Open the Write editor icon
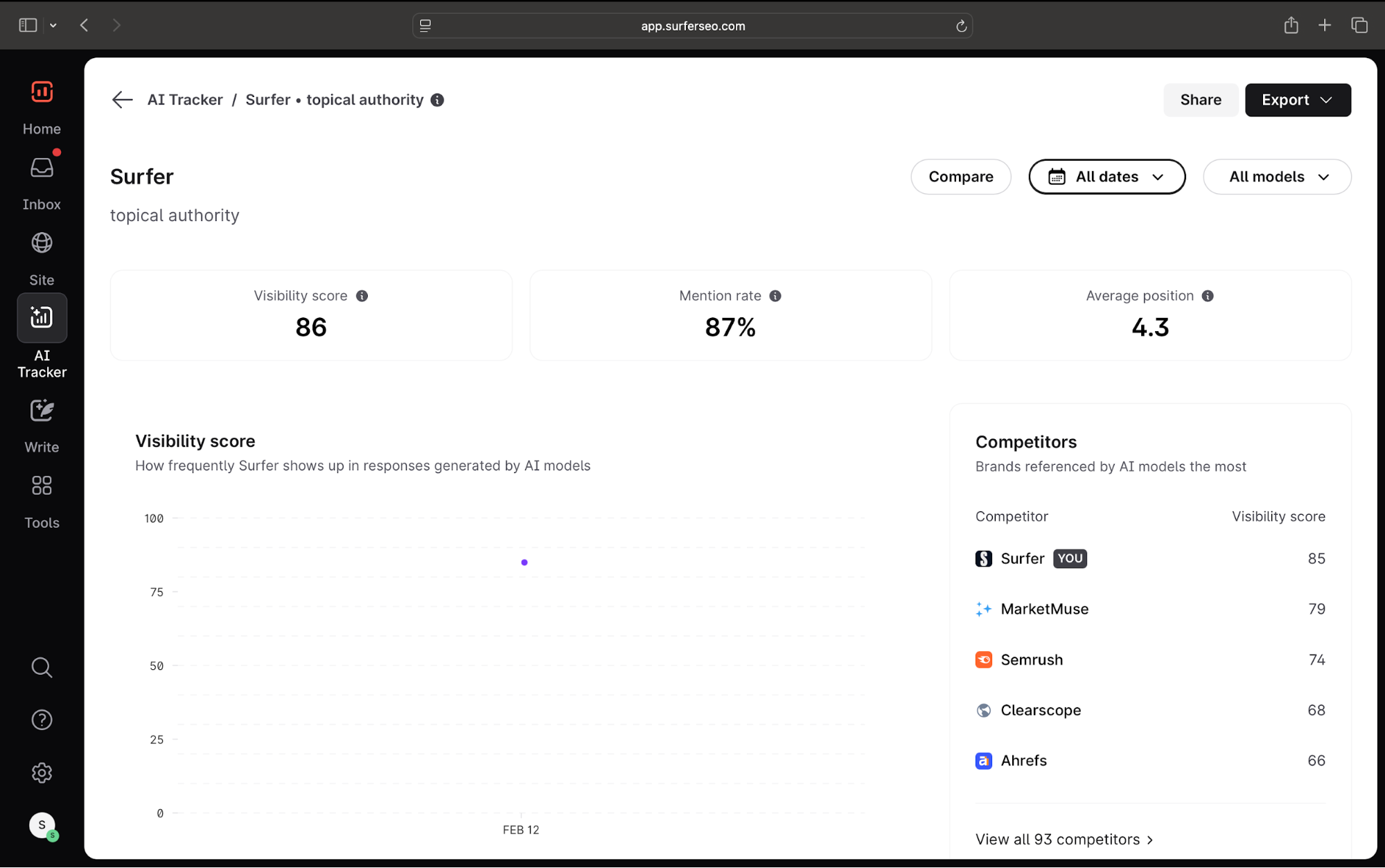 coord(42,411)
